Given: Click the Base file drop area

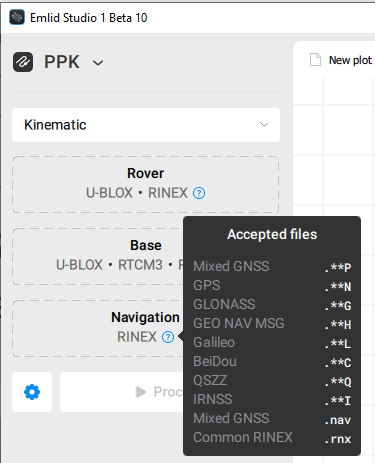Looking at the screenshot, I should coord(98,256).
